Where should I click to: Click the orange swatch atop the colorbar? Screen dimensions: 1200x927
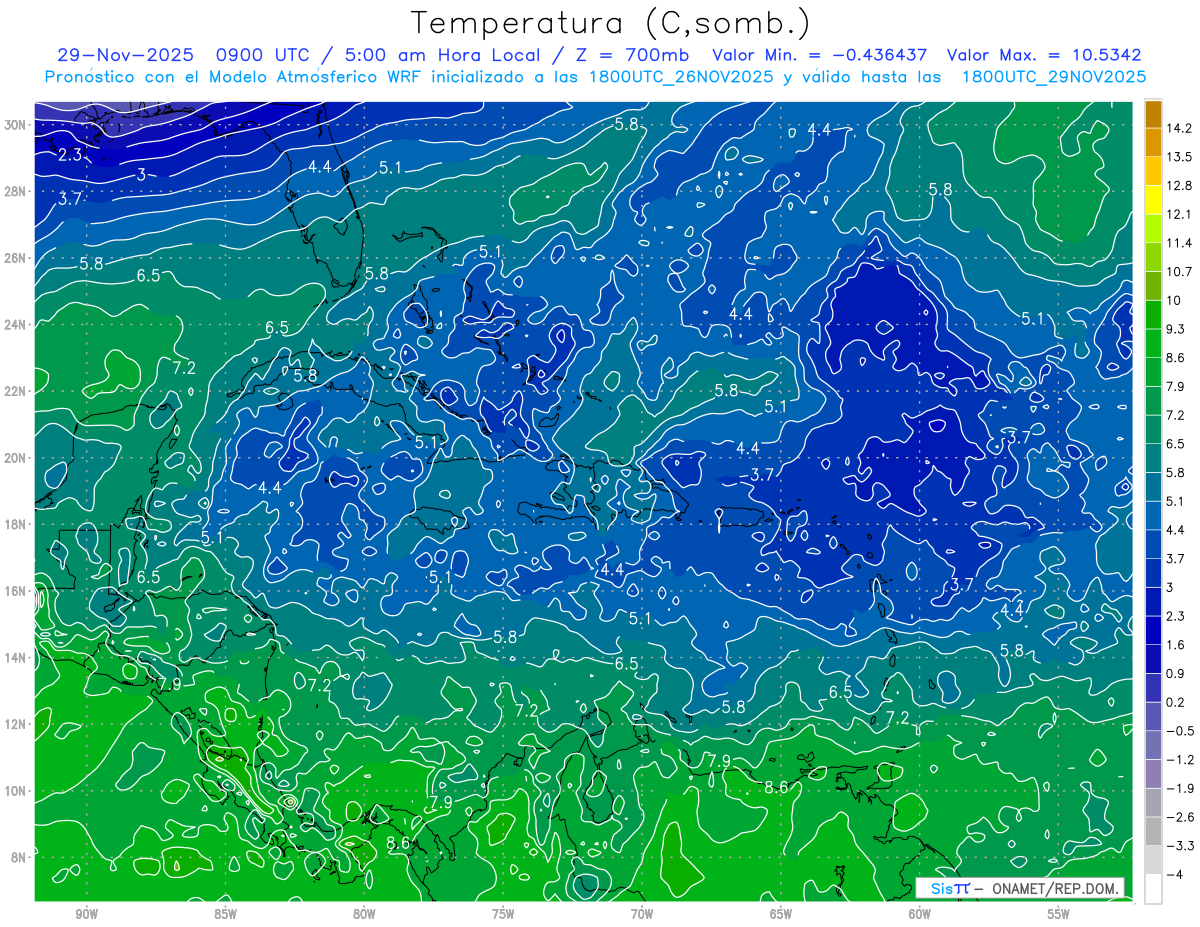1153,114
